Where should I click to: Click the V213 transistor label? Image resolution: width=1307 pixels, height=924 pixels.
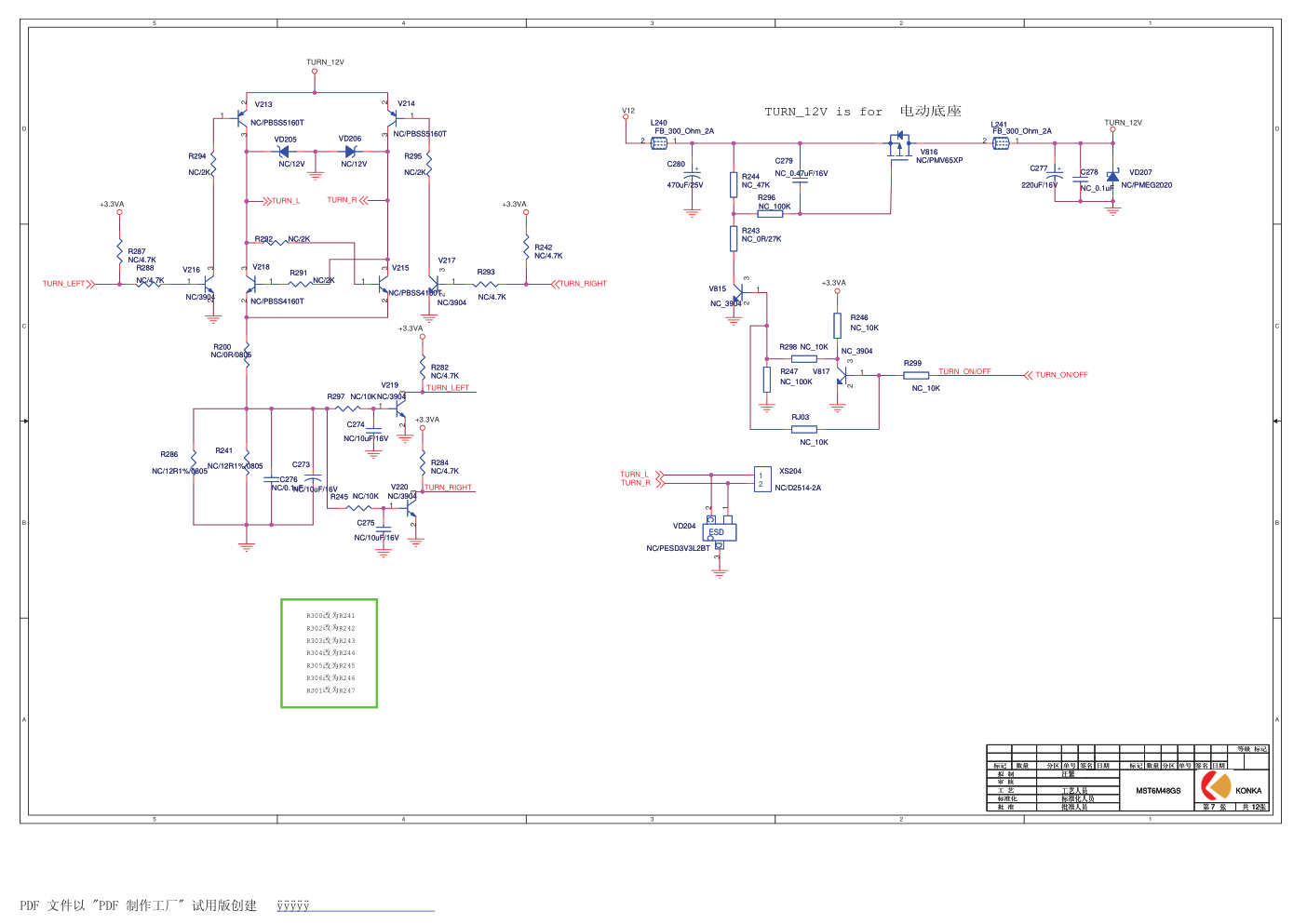(263, 104)
